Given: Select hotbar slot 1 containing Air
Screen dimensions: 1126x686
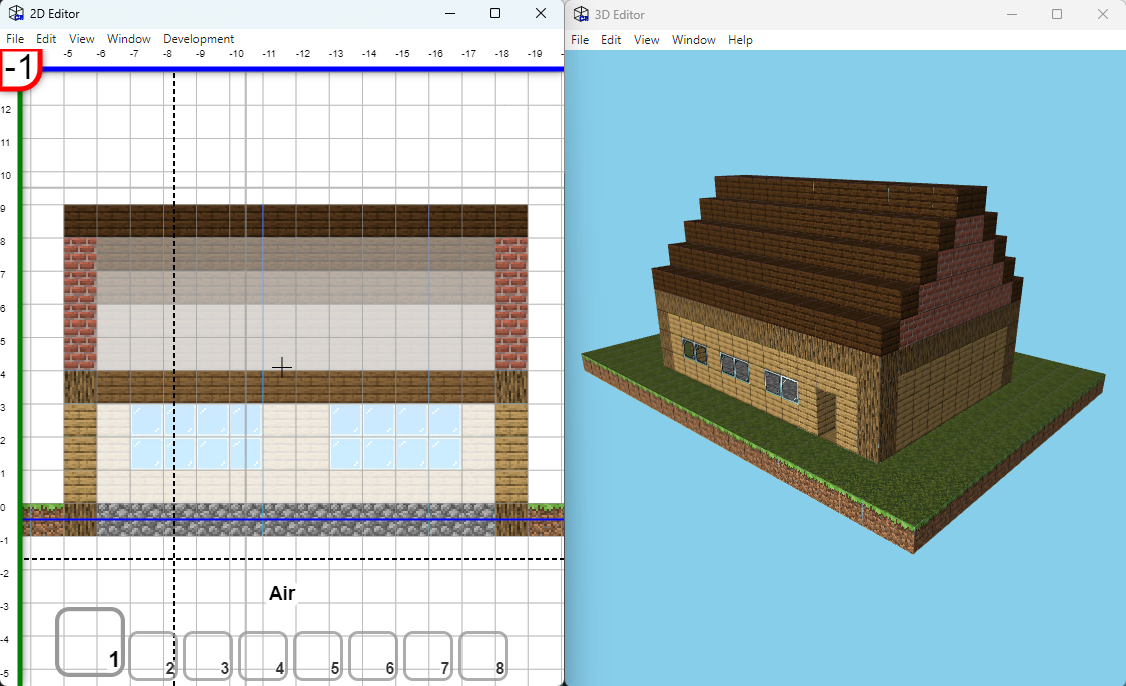Looking at the screenshot, I should click(89, 642).
